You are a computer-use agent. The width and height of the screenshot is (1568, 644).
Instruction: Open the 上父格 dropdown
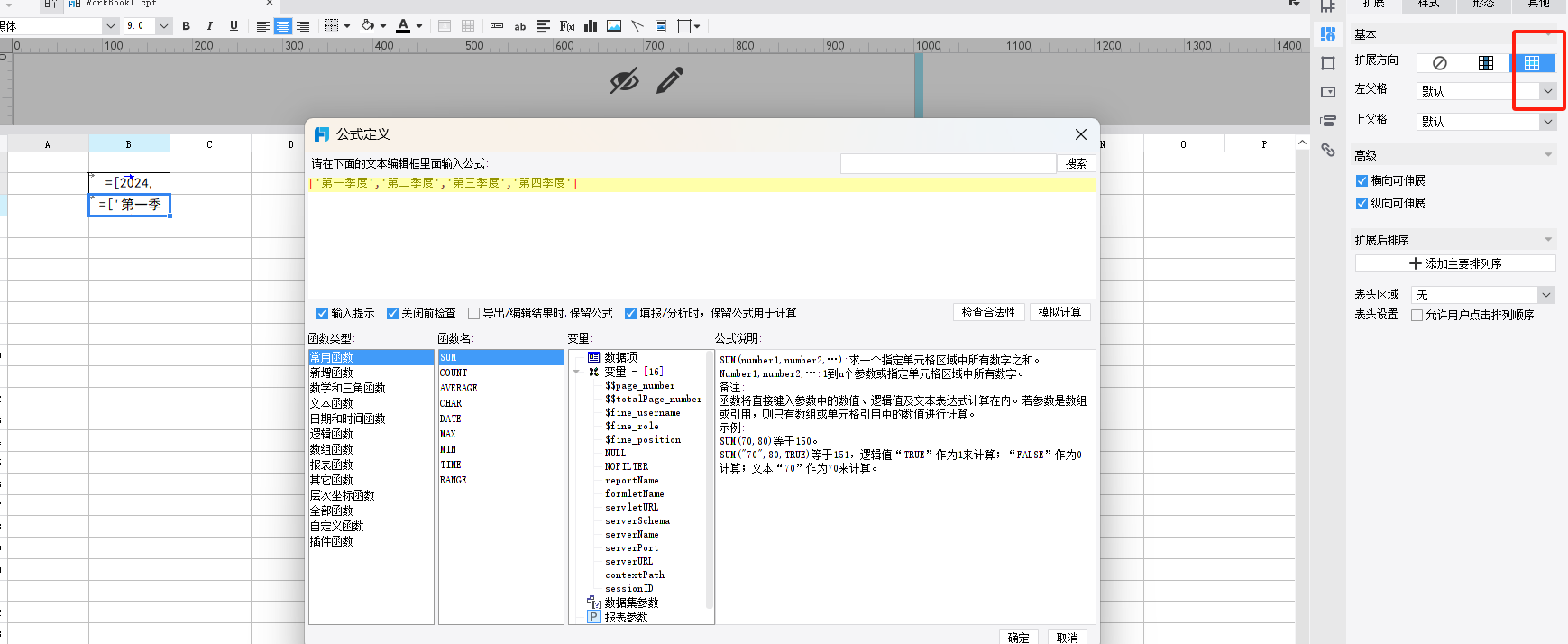[1547, 122]
